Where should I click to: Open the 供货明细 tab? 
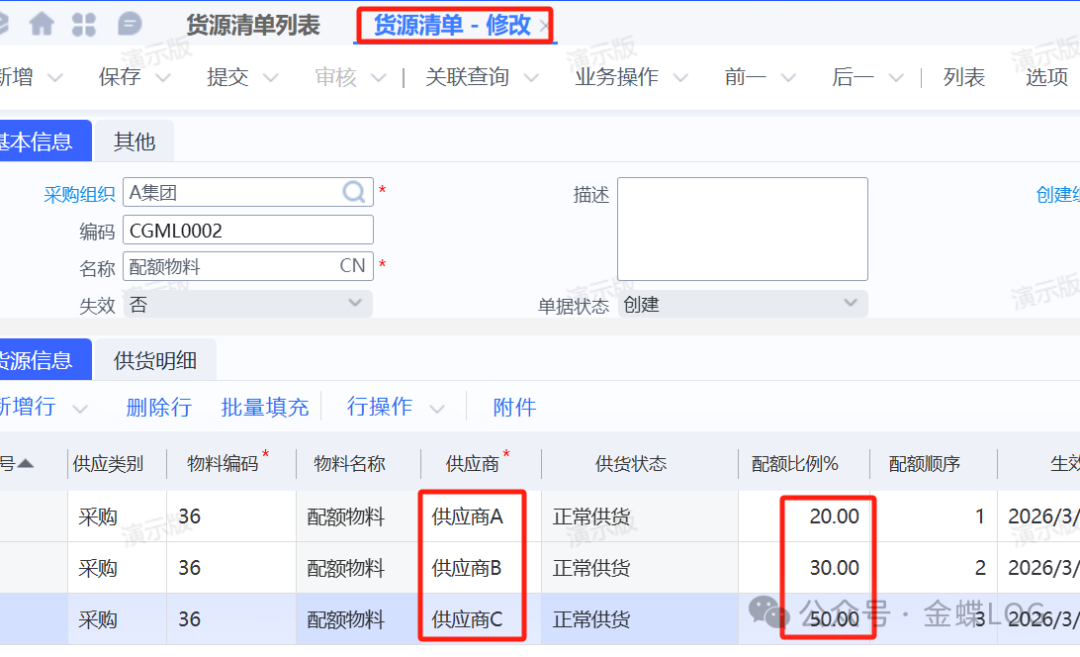(x=155, y=361)
